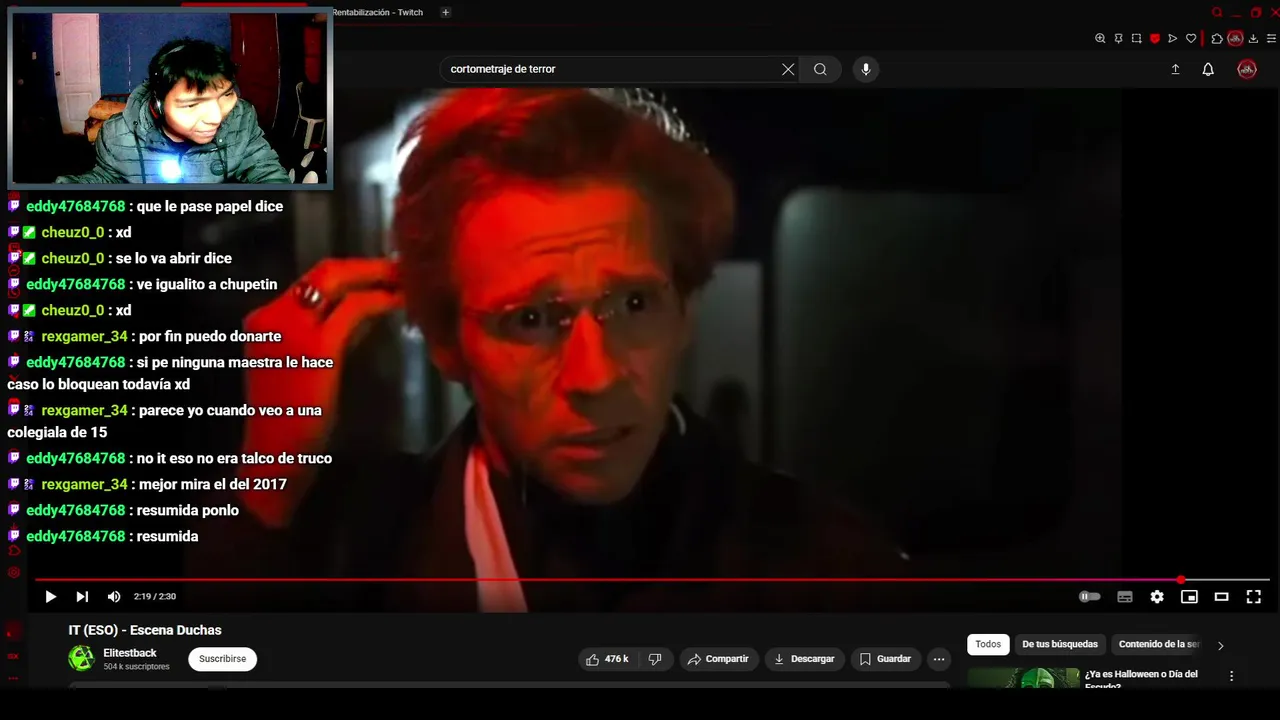The width and height of the screenshot is (1280, 720).
Task: Open the browser downloads icon
Action: [x=1253, y=39]
